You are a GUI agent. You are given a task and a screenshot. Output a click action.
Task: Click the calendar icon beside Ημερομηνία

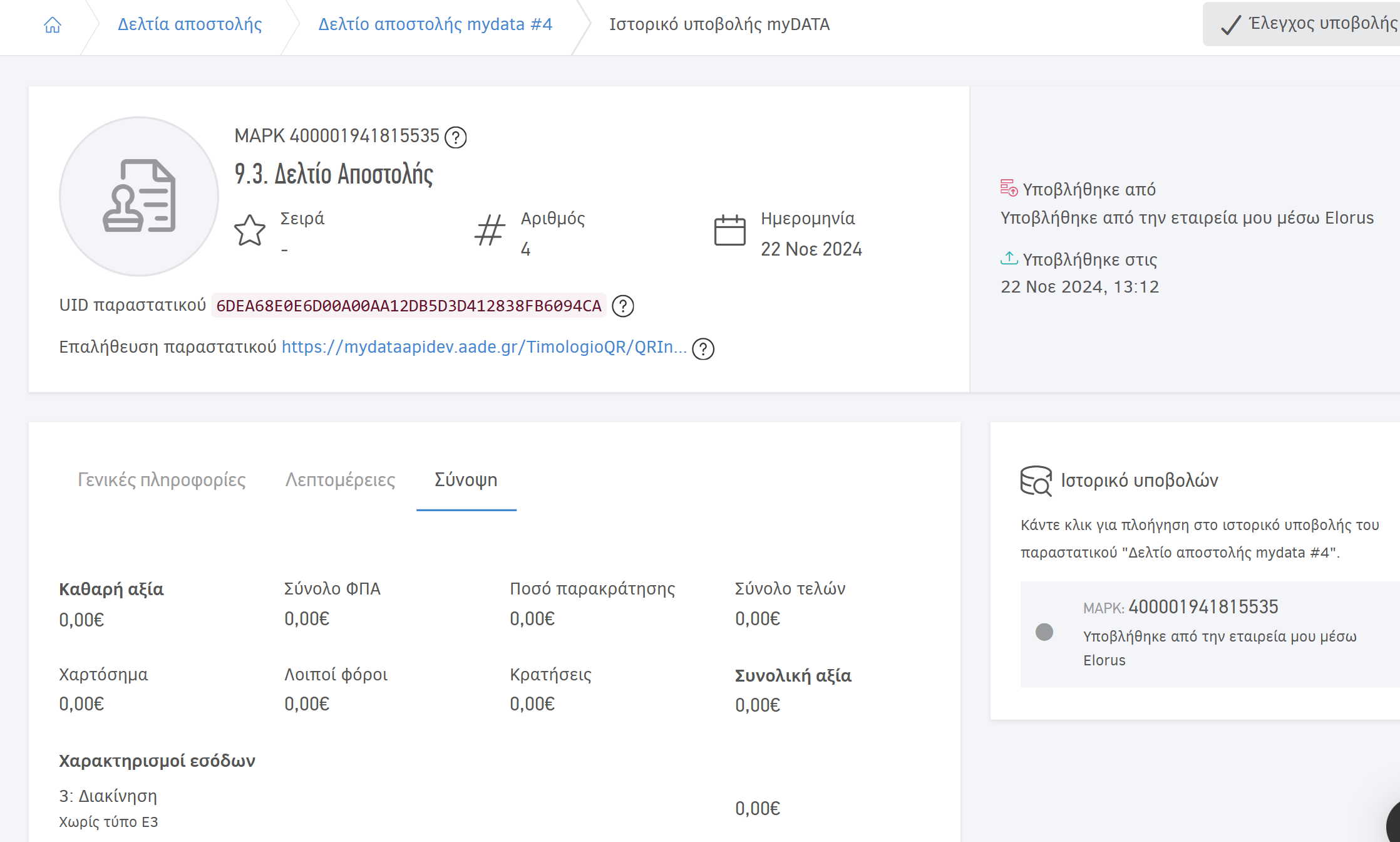pos(730,230)
